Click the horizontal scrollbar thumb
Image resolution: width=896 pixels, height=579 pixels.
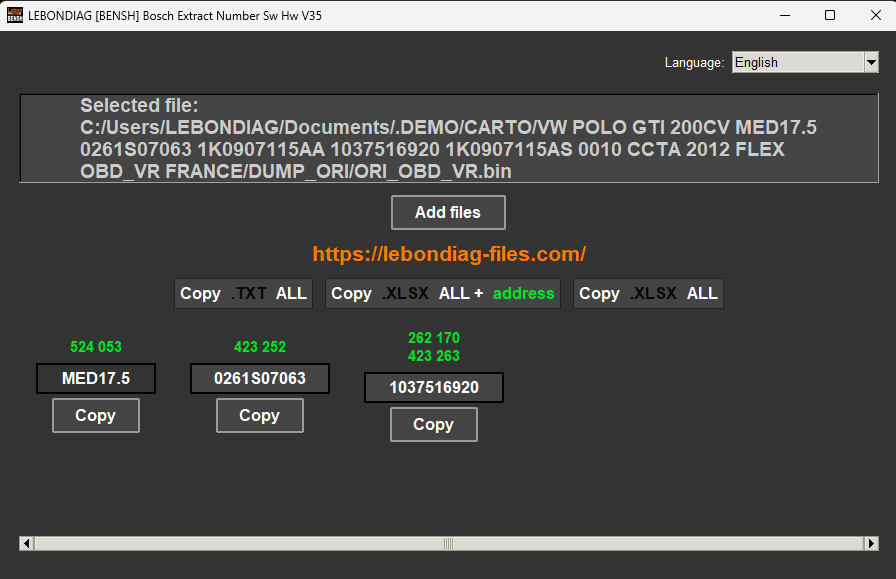point(449,543)
